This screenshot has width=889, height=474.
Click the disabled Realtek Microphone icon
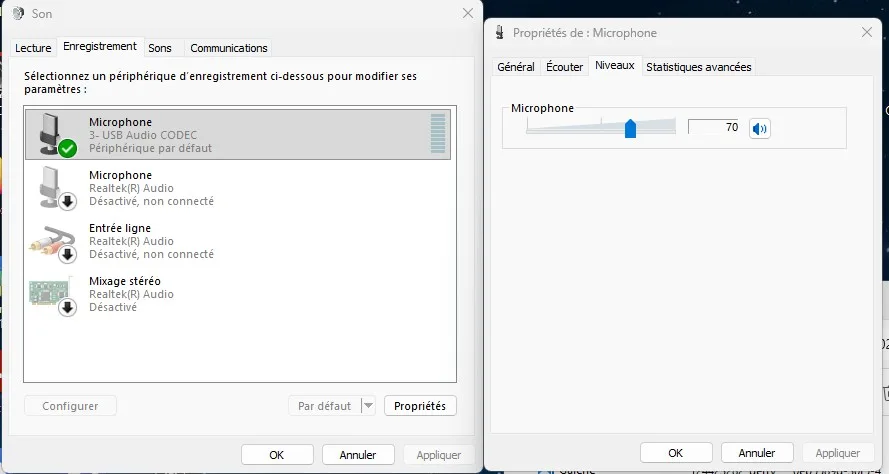coord(55,187)
